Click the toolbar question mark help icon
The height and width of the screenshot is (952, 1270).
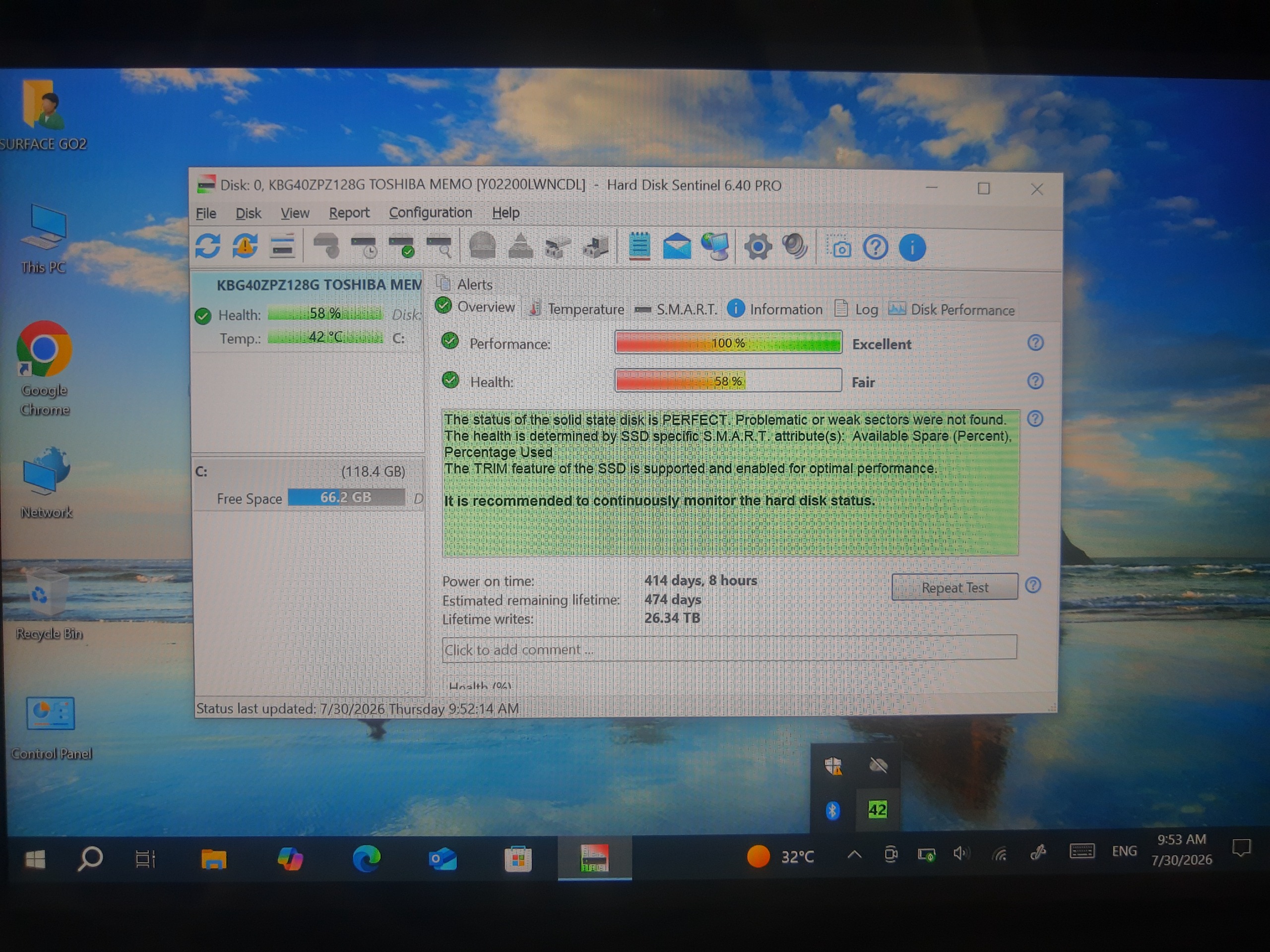pos(876,247)
